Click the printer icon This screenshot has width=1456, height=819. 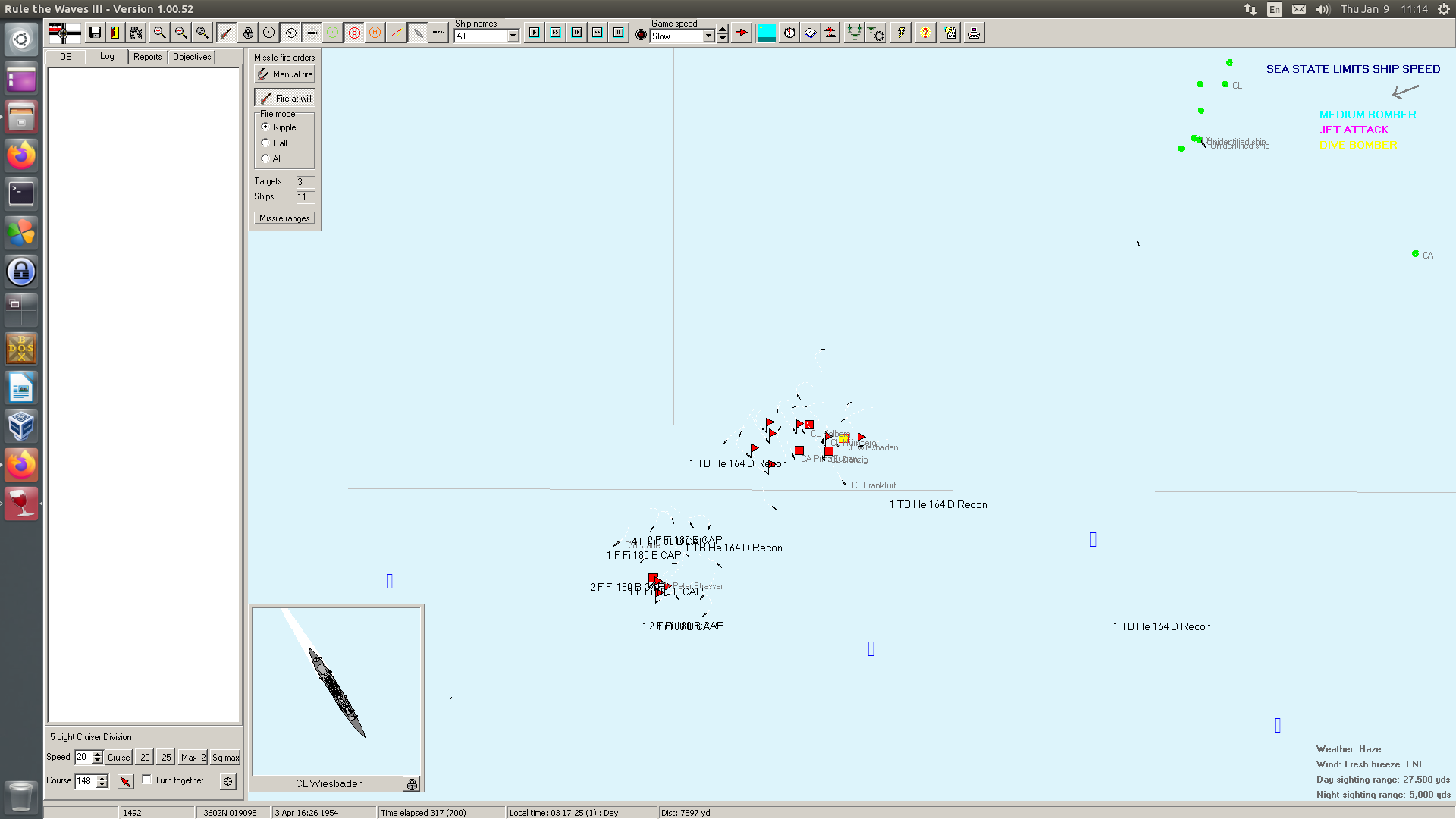coord(974,33)
